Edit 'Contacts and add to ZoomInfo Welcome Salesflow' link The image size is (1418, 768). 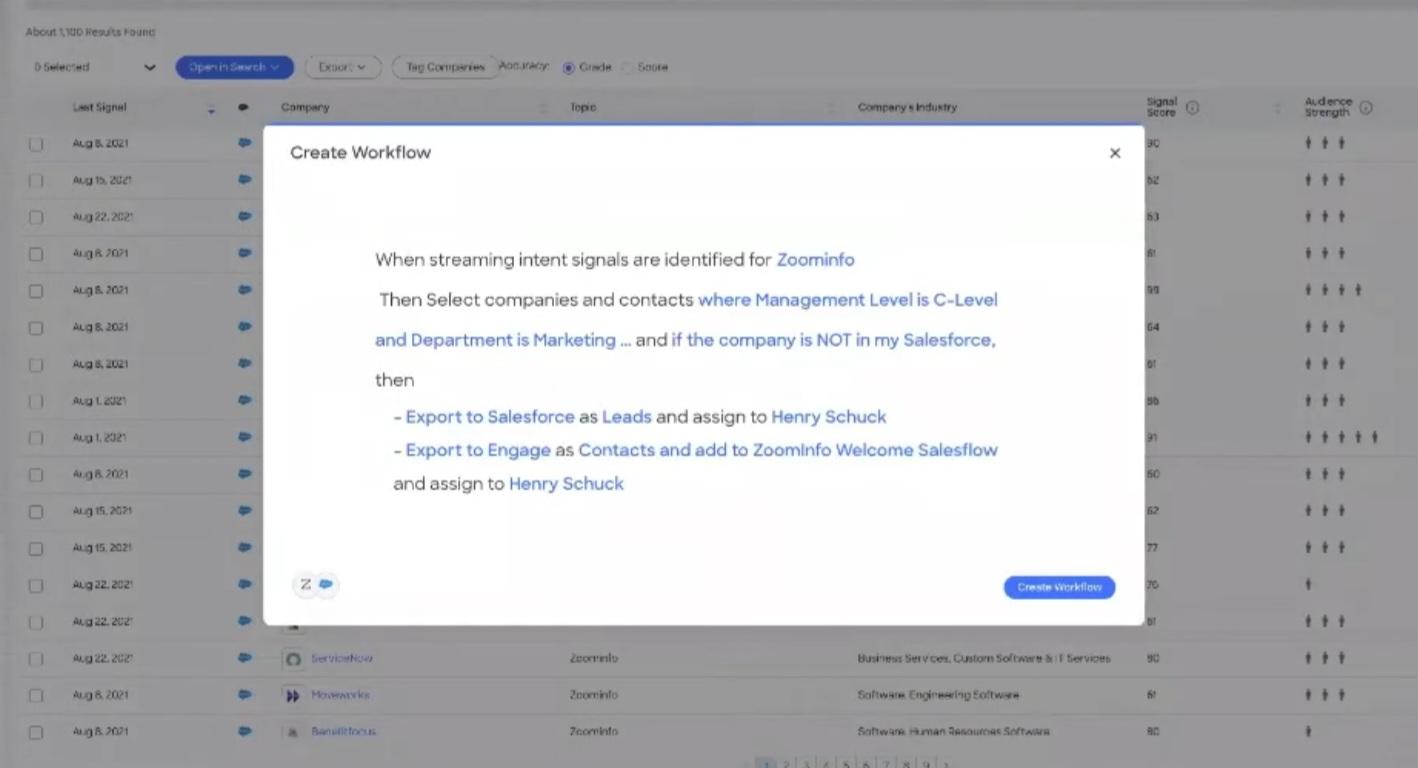coord(788,450)
